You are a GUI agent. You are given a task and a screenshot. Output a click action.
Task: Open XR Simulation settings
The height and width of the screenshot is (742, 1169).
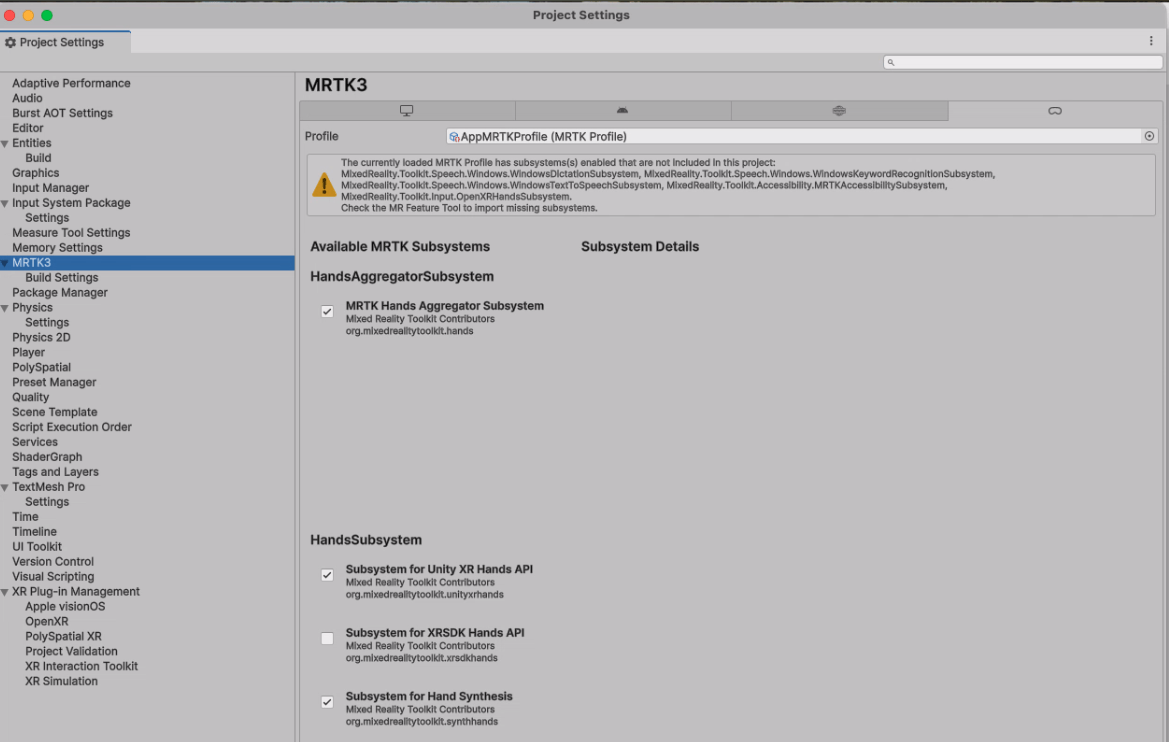61,681
